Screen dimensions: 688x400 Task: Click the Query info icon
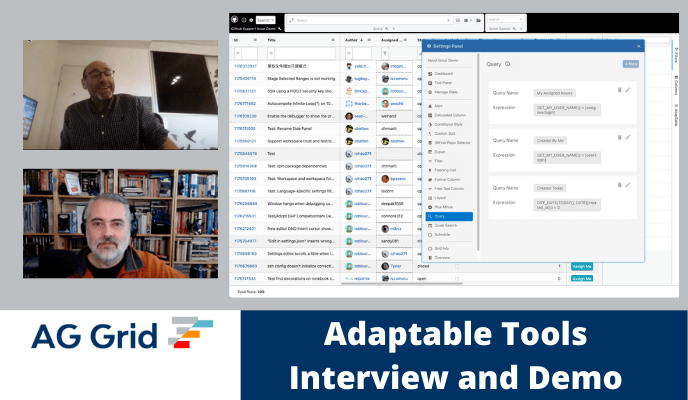pos(508,64)
